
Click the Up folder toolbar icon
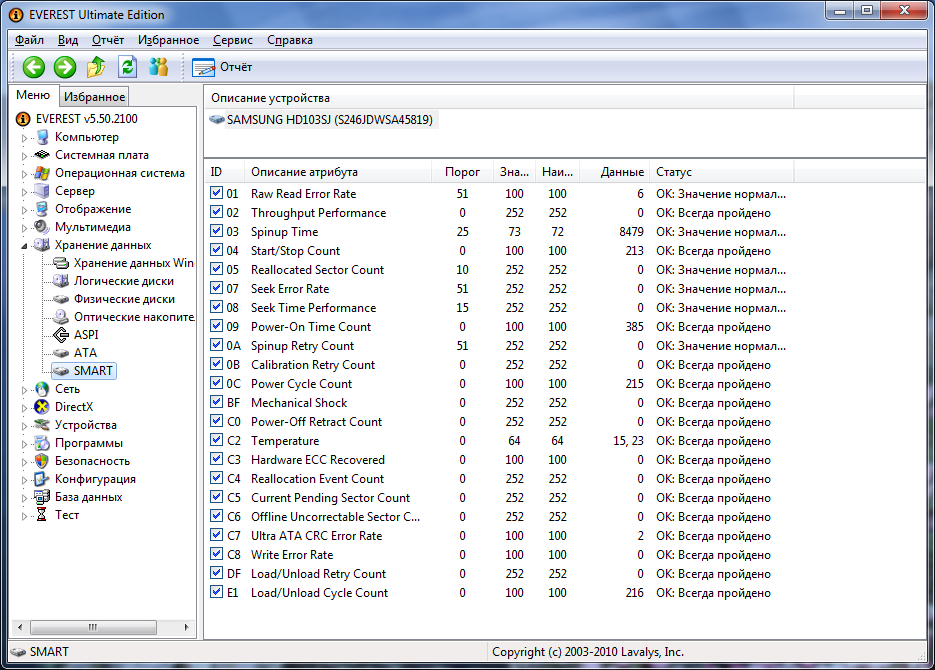click(x=96, y=67)
